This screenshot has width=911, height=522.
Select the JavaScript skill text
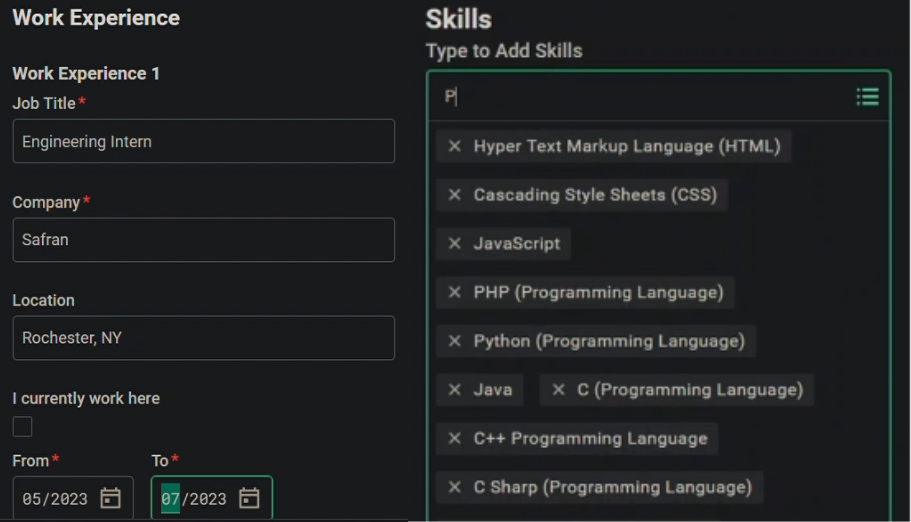(517, 244)
